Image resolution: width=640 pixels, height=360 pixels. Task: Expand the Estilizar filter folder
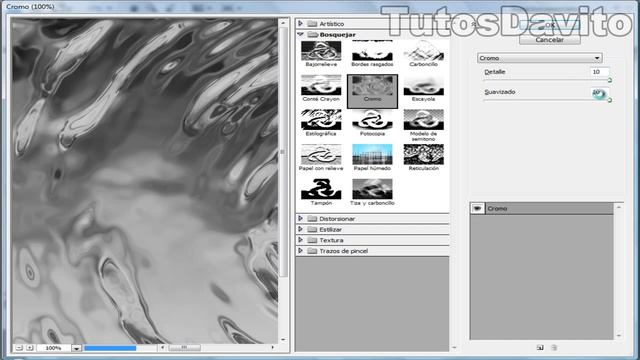click(300, 229)
